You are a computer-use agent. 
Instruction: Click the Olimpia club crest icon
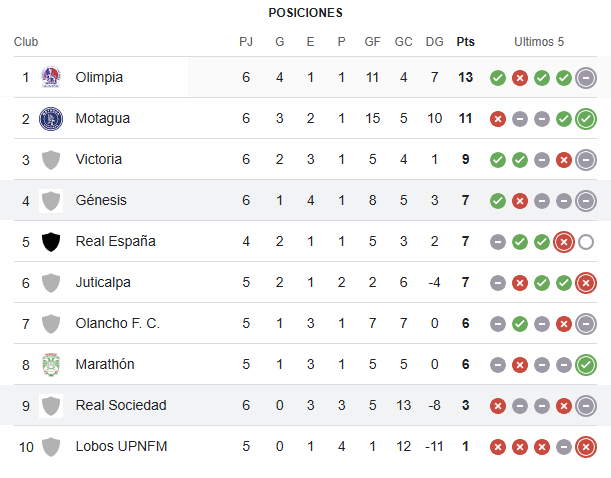point(50,77)
